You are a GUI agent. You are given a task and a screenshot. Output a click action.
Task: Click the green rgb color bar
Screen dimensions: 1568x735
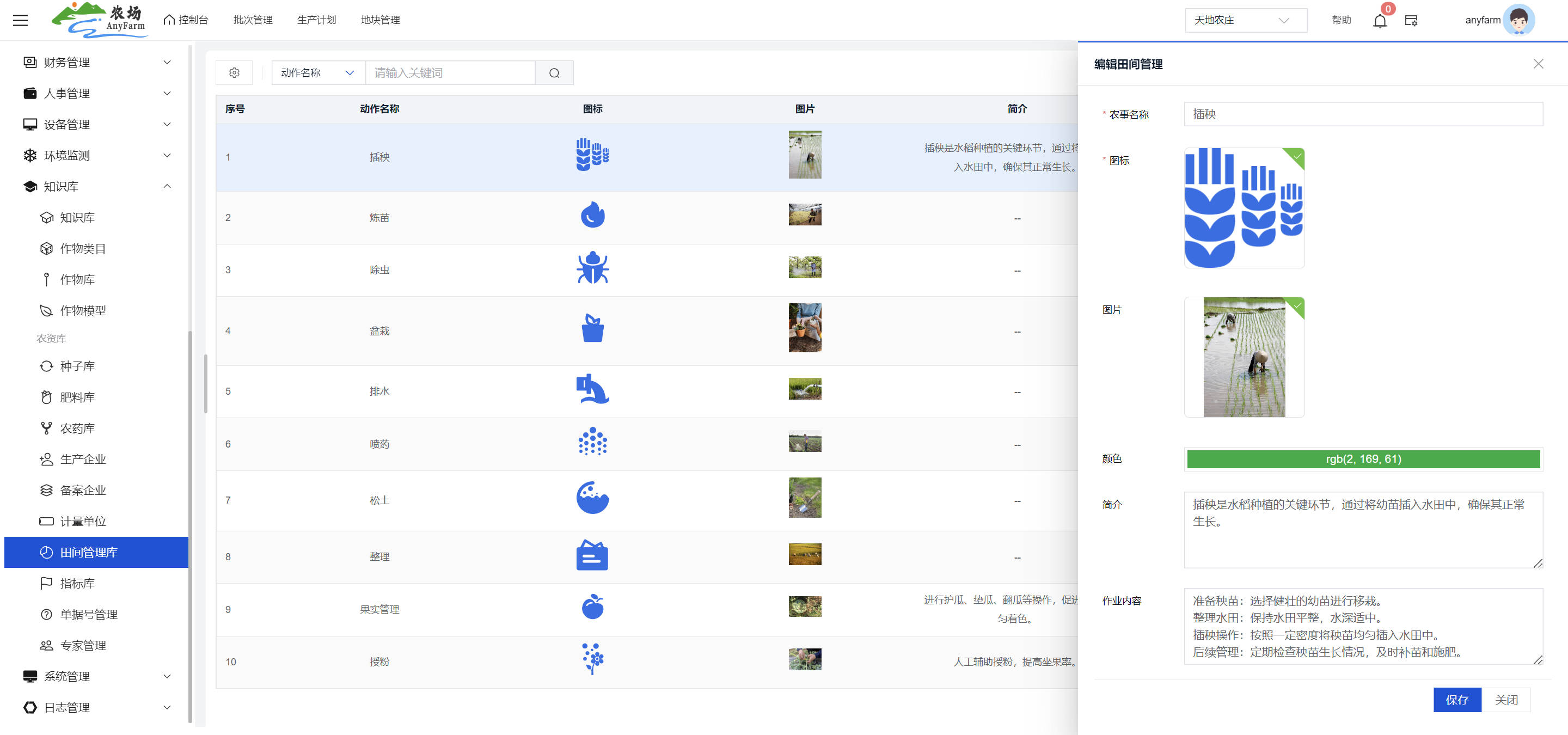pyautogui.click(x=1363, y=459)
